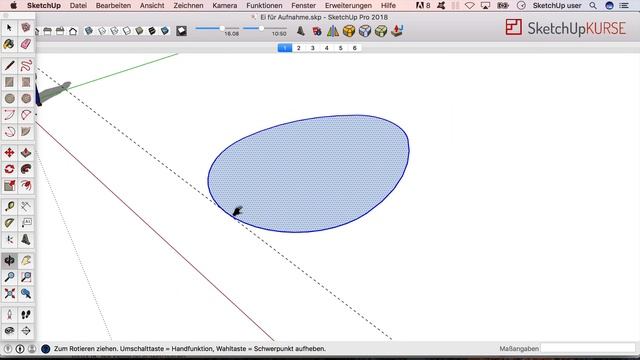Choose the Offset tool
This screenshot has width=640, height=360.
pos(26,186)
